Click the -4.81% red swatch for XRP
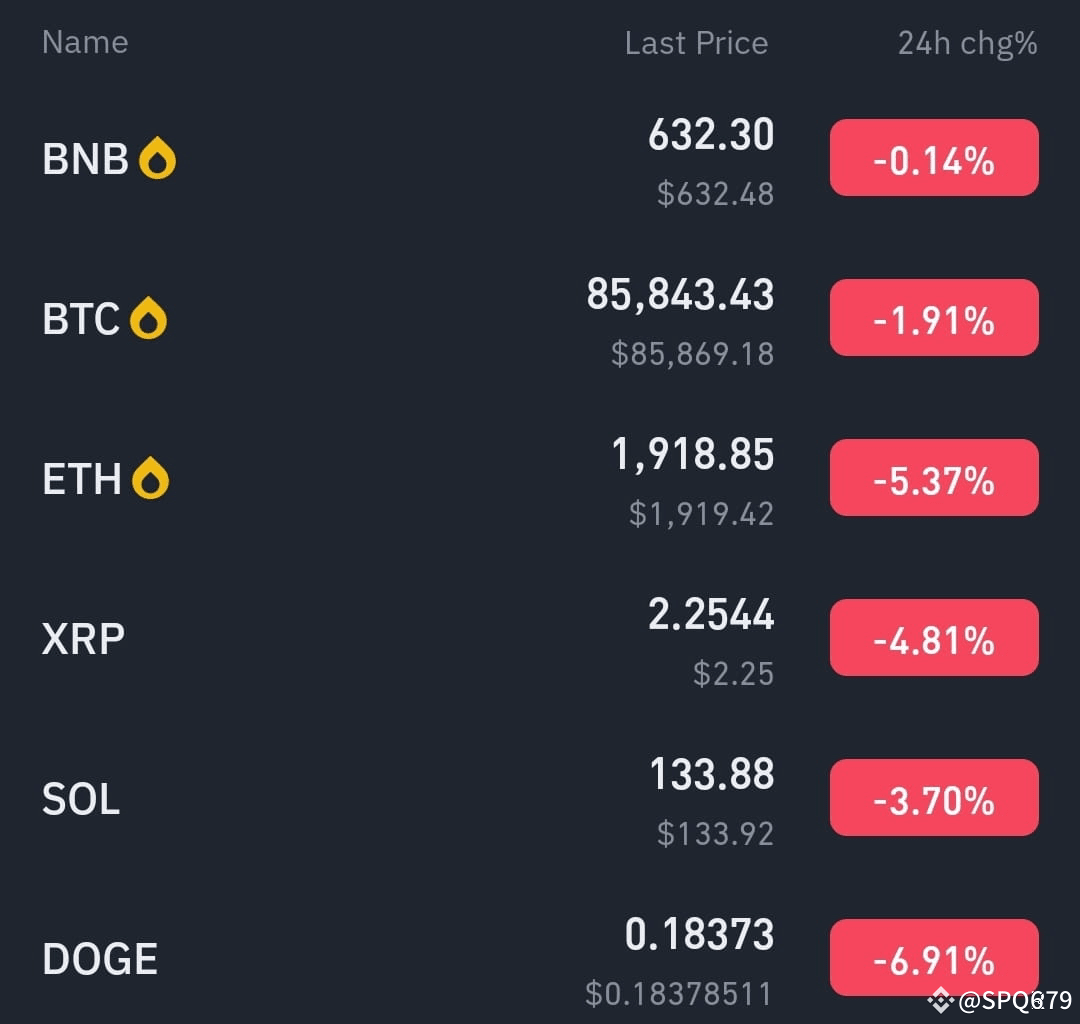1080x1024 pixels. (x=933, y=637)
